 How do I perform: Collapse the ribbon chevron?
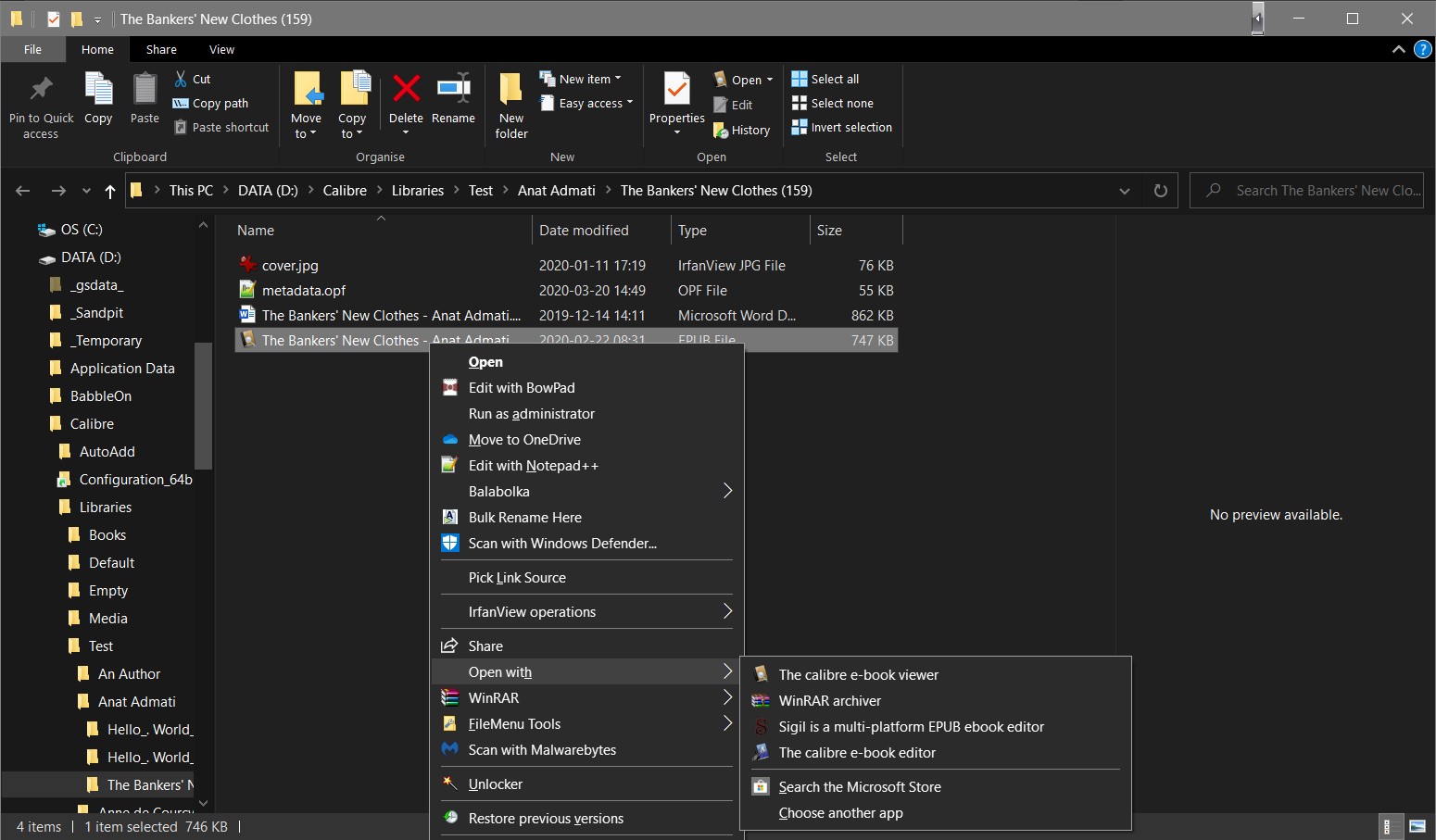1399,49
